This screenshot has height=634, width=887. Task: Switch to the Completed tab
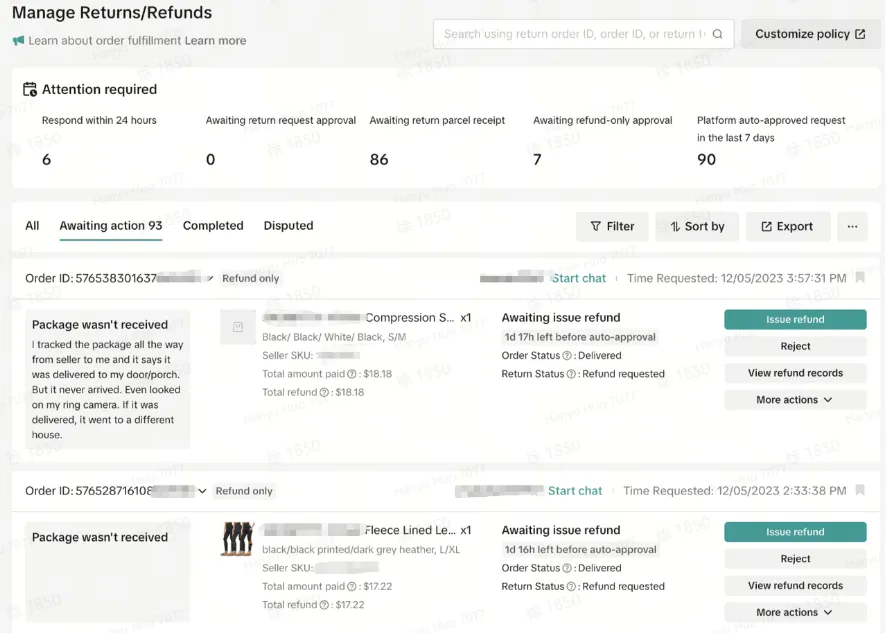pyautogui.click(x=213, y=226)
